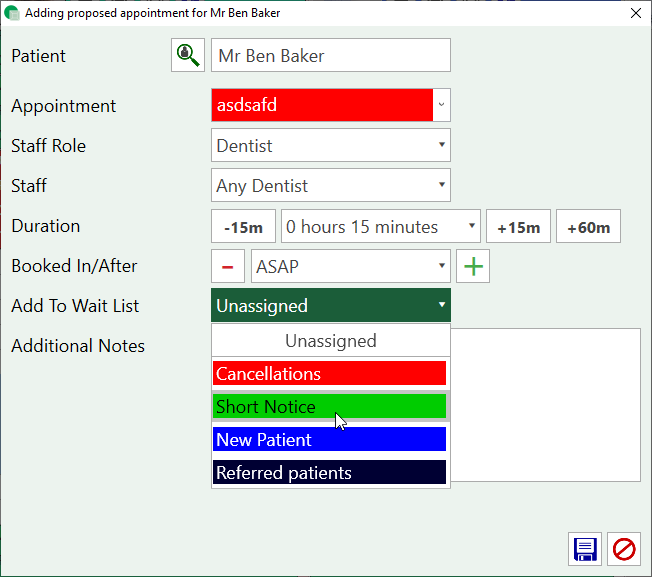Screen dimensions: 652x577
Task: Click the red minus Booked In/After icon
Action: (x=227, y=267)
